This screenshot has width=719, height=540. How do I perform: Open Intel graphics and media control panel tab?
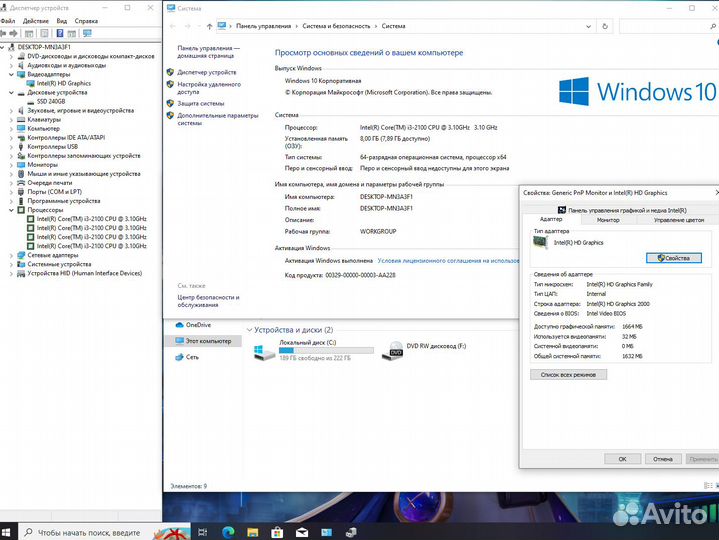pos(622,210)
